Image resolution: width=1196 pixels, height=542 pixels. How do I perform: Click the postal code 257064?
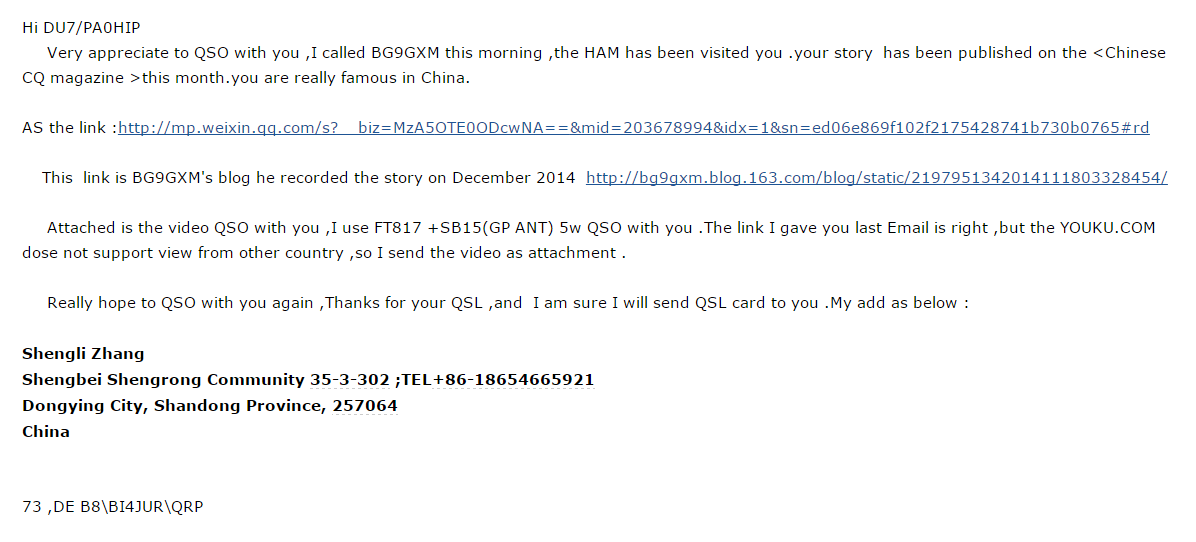pyautogui.click(x=365, y=406)
